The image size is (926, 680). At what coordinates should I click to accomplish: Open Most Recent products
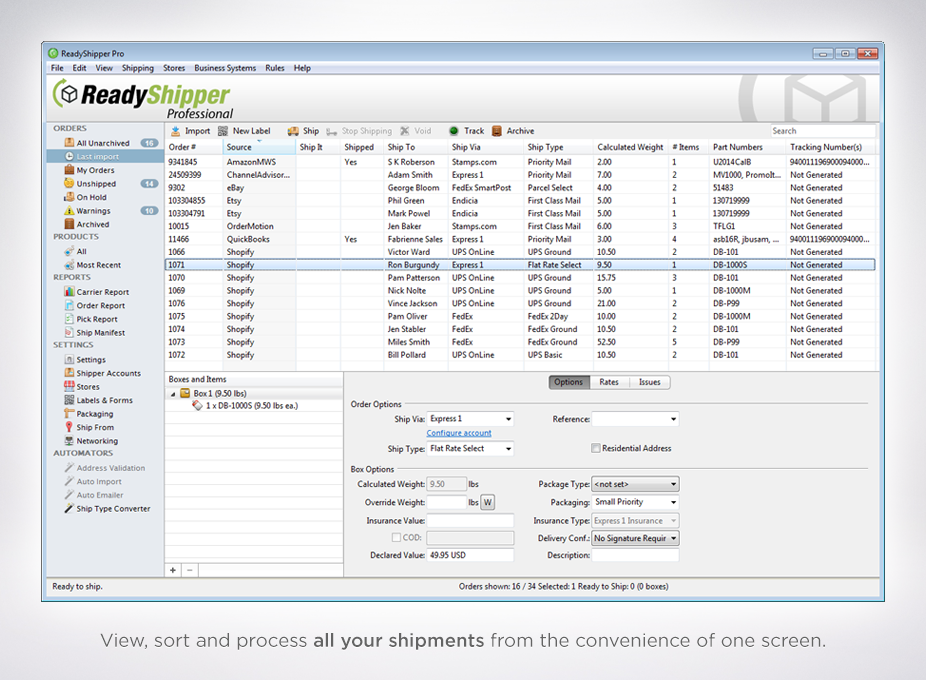tap(98, 265)
